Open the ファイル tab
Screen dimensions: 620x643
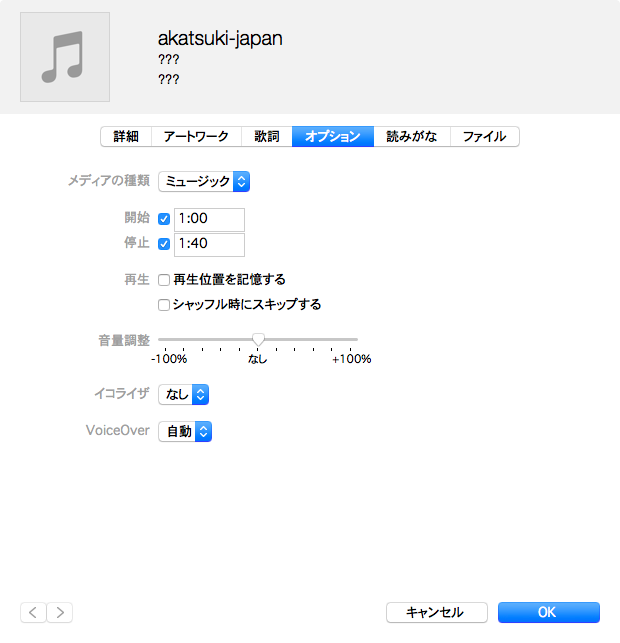(x=485, y=137)
